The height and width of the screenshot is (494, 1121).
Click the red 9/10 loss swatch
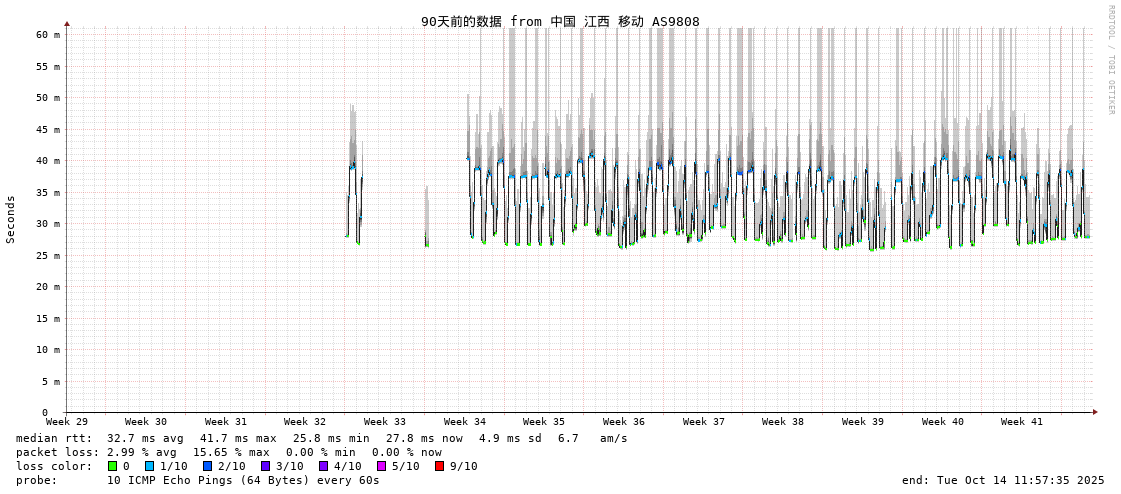tap(439, 466)
